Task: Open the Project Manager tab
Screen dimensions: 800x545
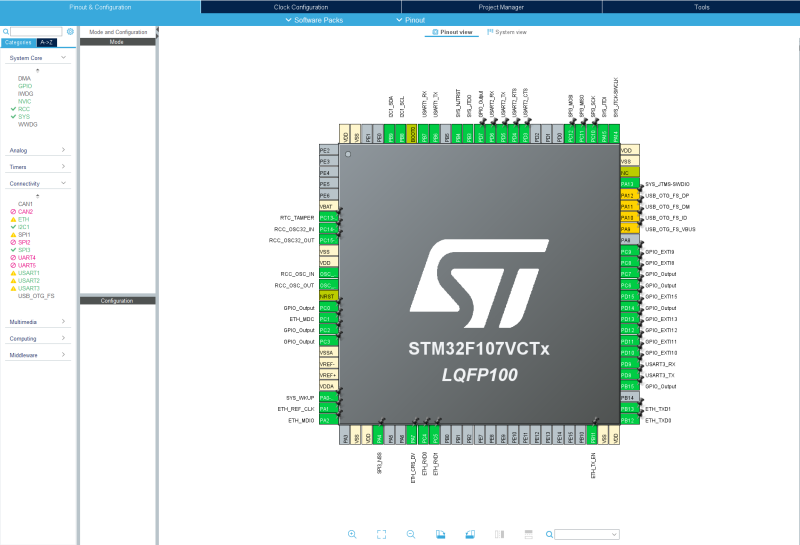Action: 501,7
